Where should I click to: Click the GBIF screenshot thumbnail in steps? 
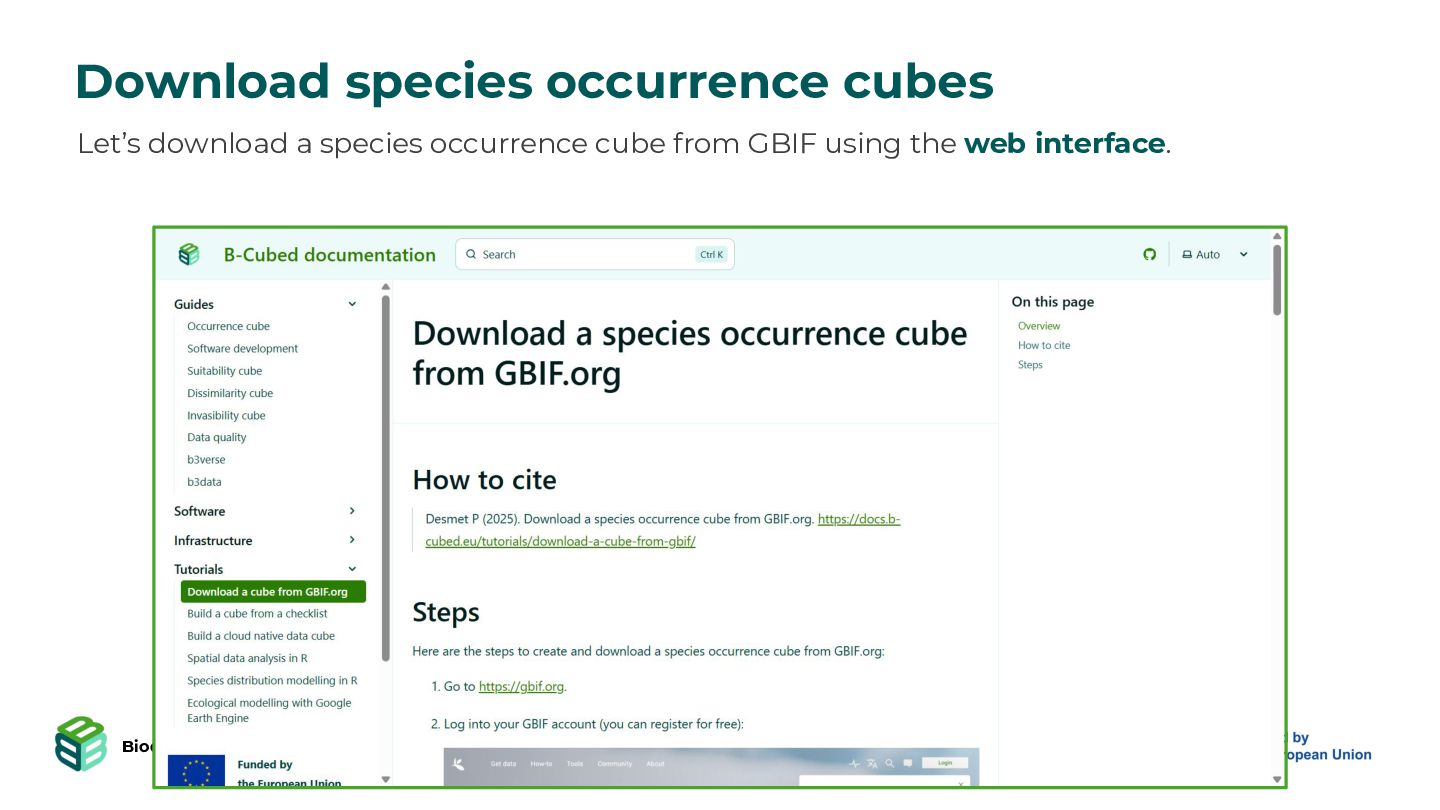pos(711,767)
